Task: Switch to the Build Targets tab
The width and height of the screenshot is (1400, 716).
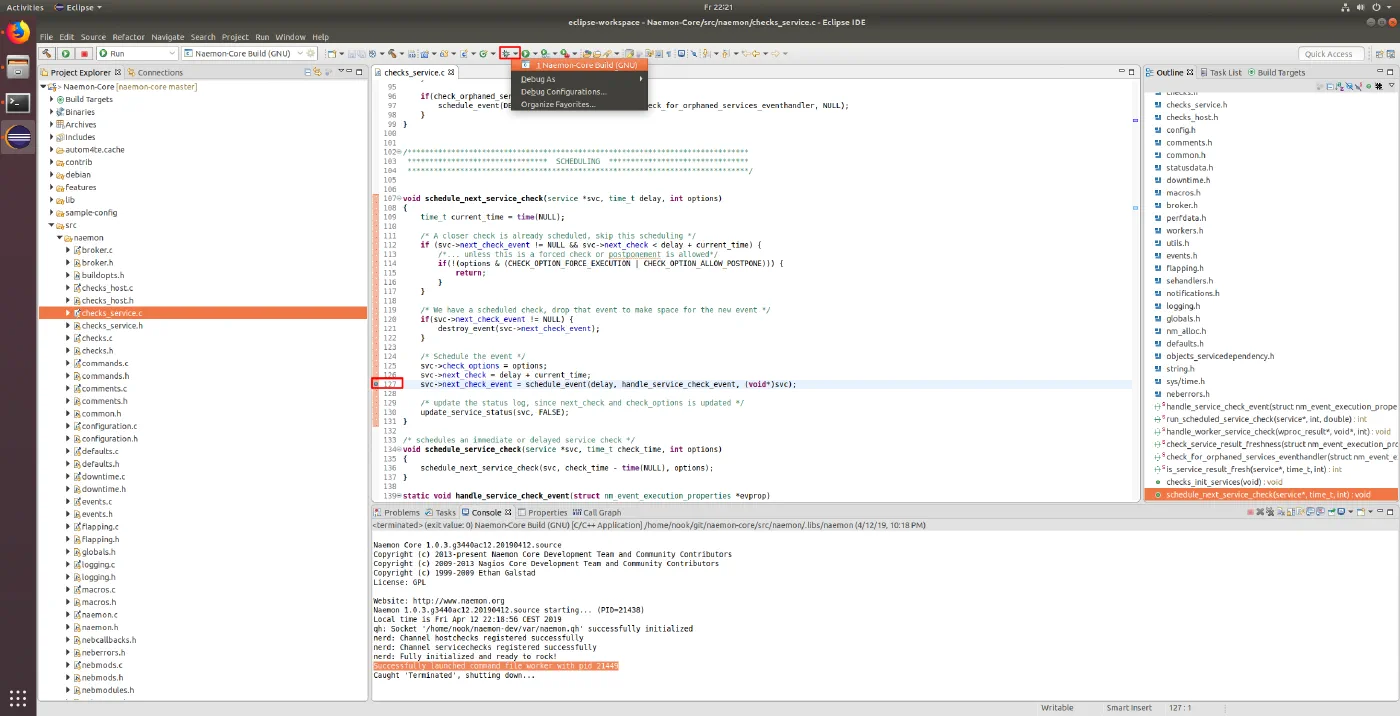Action: (x=1276, y=72)
